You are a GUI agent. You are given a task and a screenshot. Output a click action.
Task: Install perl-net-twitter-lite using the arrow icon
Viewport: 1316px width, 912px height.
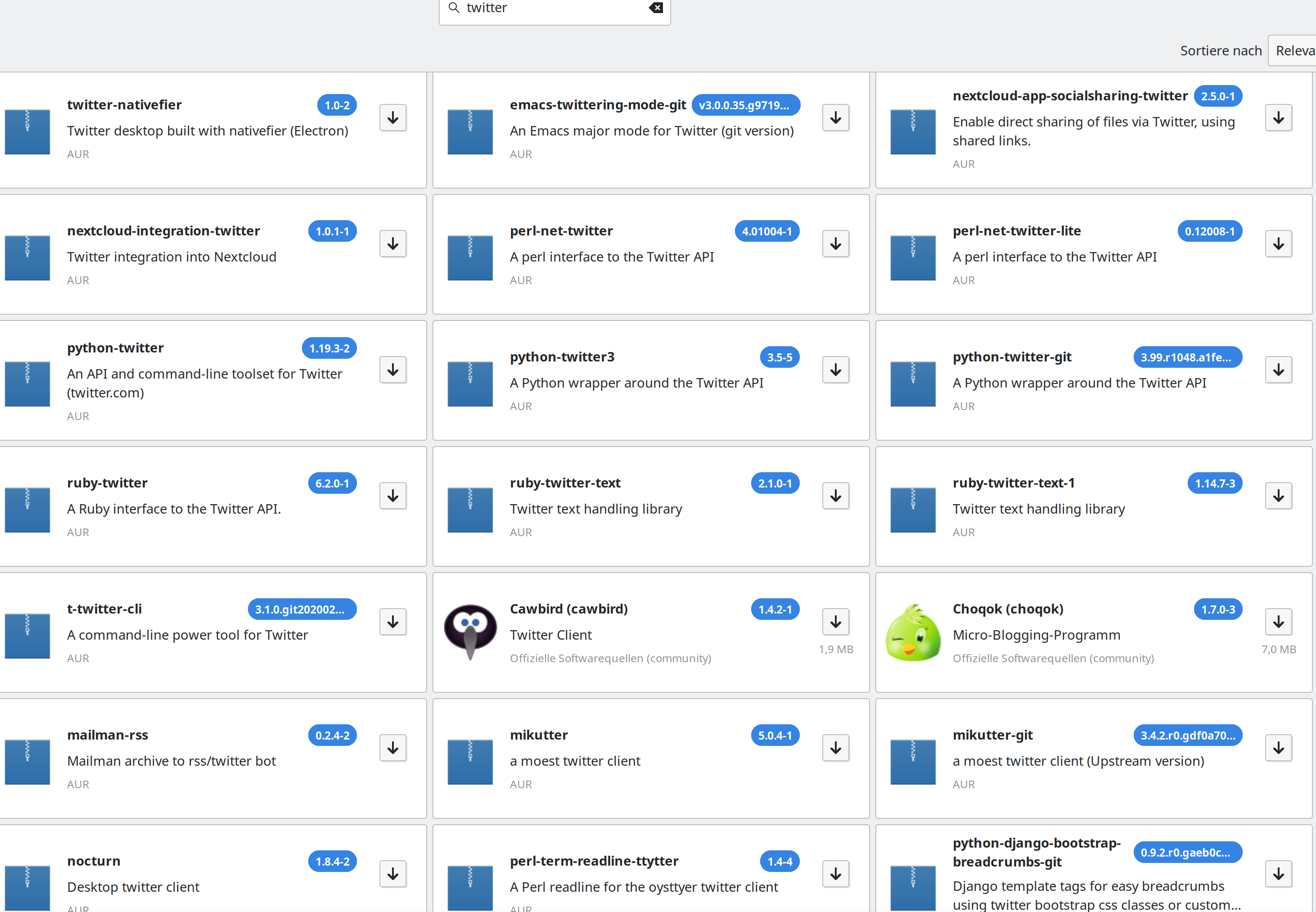(x=1278, y=244)
